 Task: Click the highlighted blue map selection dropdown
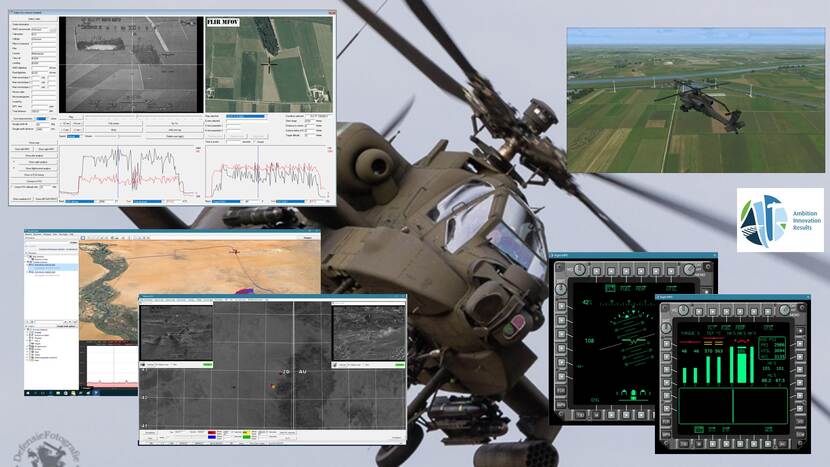coord(246,116)
